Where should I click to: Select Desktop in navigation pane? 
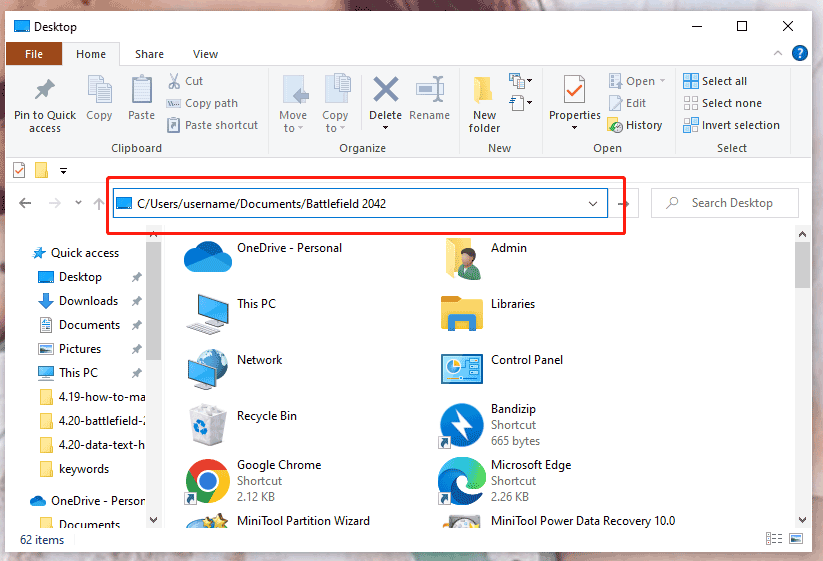(x=69, y=277)
